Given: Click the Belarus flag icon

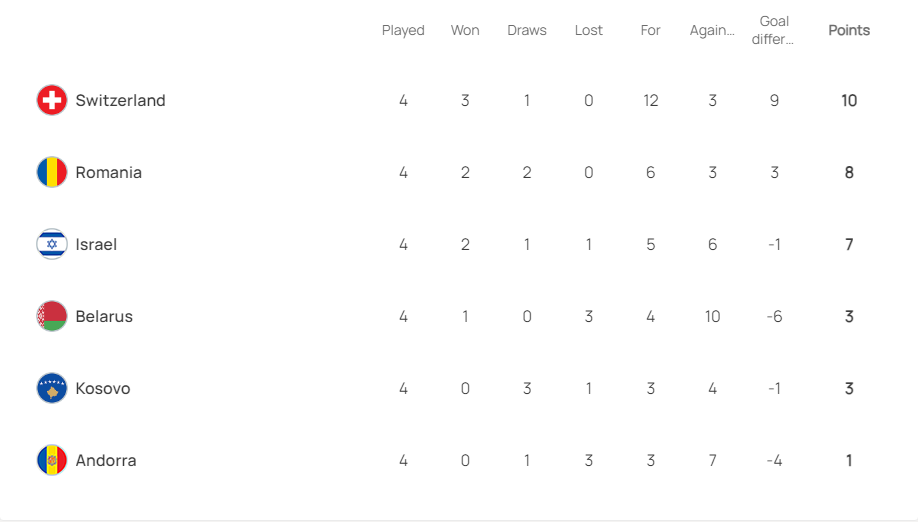Looking at the screenshot, I should click(x=52, y=316).
